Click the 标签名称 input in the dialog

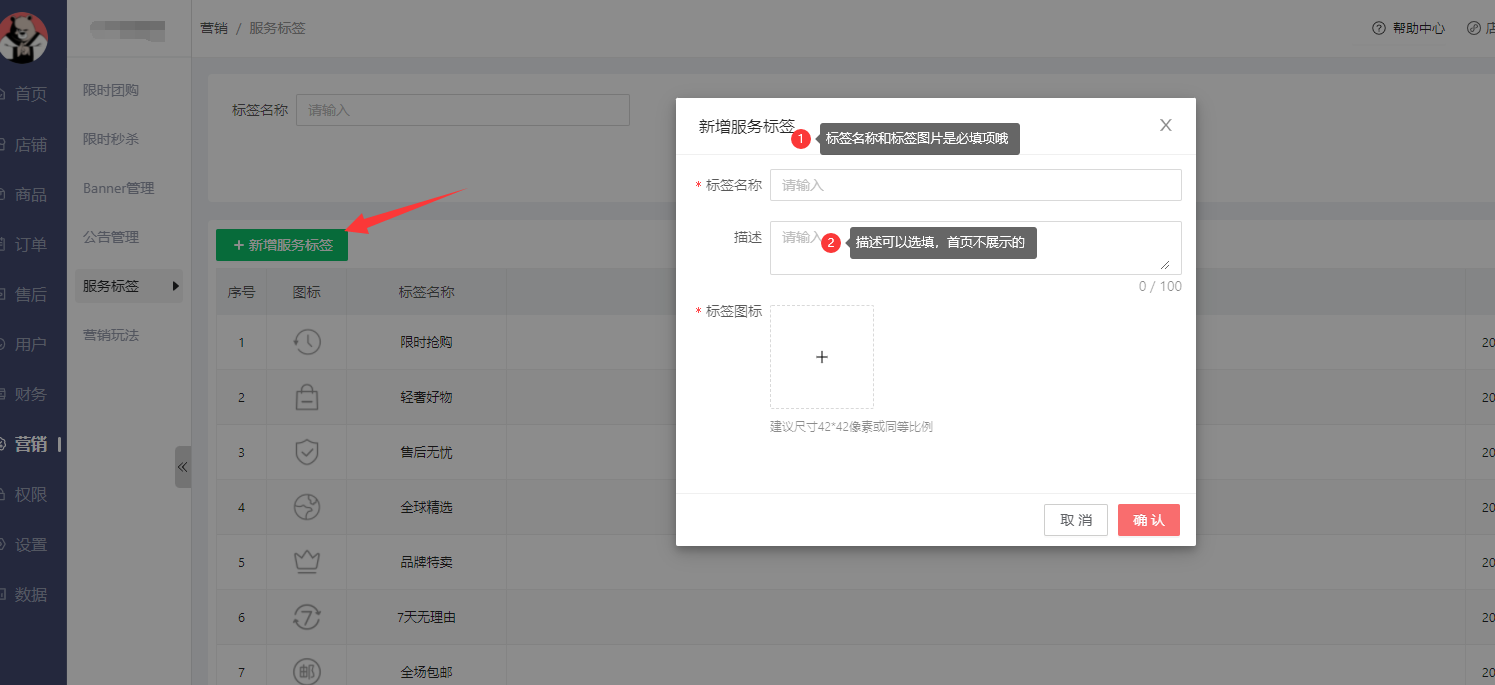pyautogui.click(x=975, y=185)
